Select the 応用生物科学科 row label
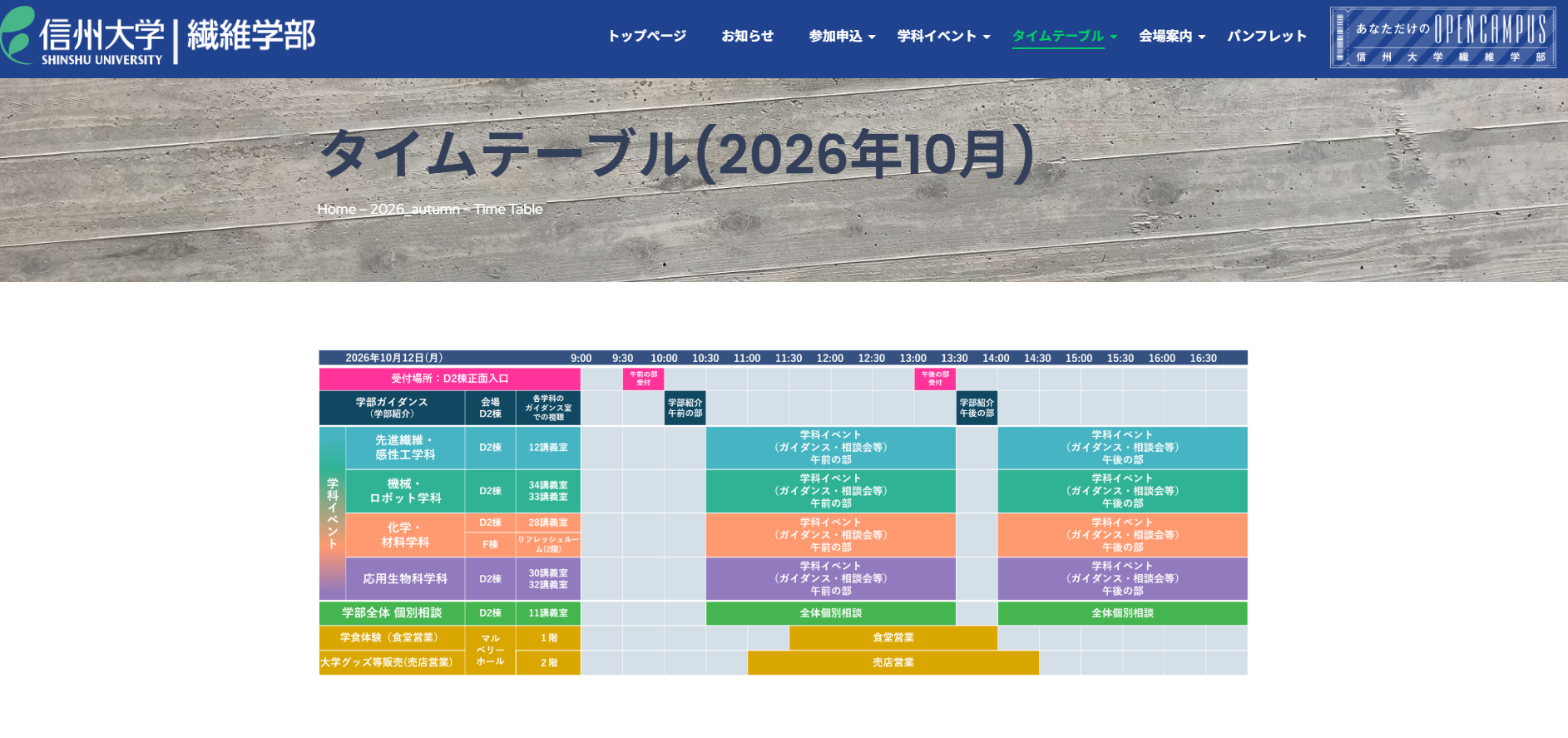Viewport: 1568px width, 738px height. point(405,579)
